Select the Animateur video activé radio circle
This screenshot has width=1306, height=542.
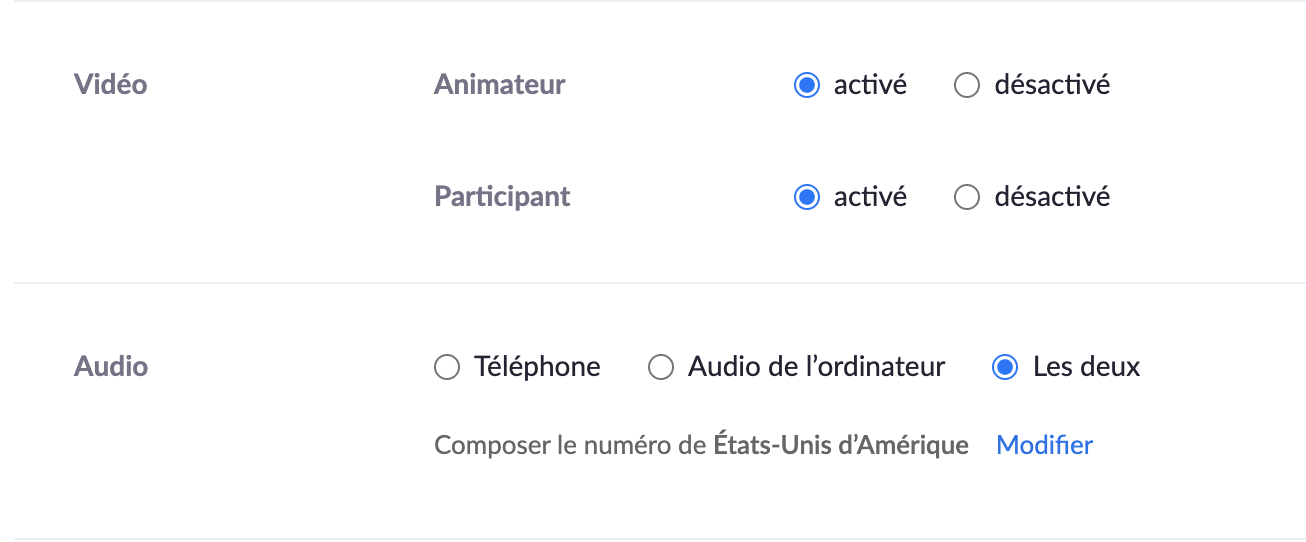pyautogui.click(x=806, y=85)
